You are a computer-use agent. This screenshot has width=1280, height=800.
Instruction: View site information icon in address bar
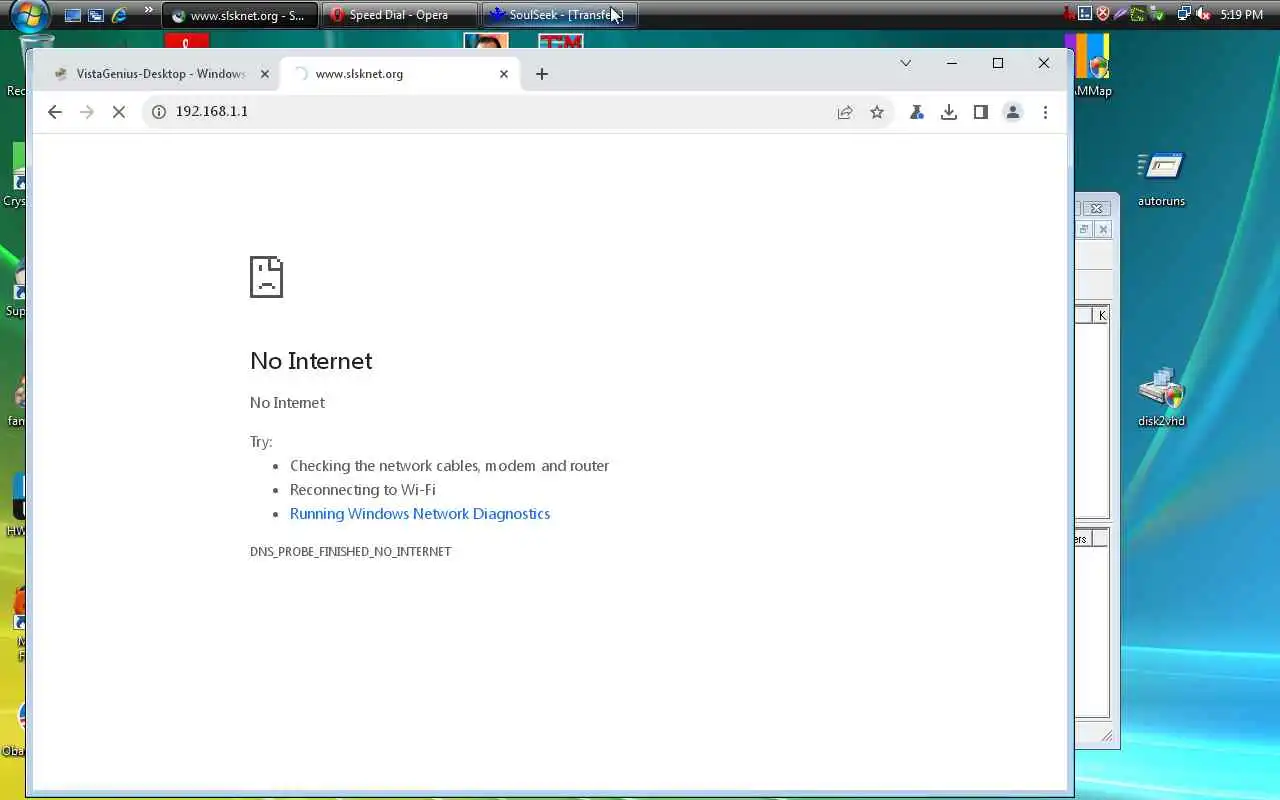coord(158,112)
